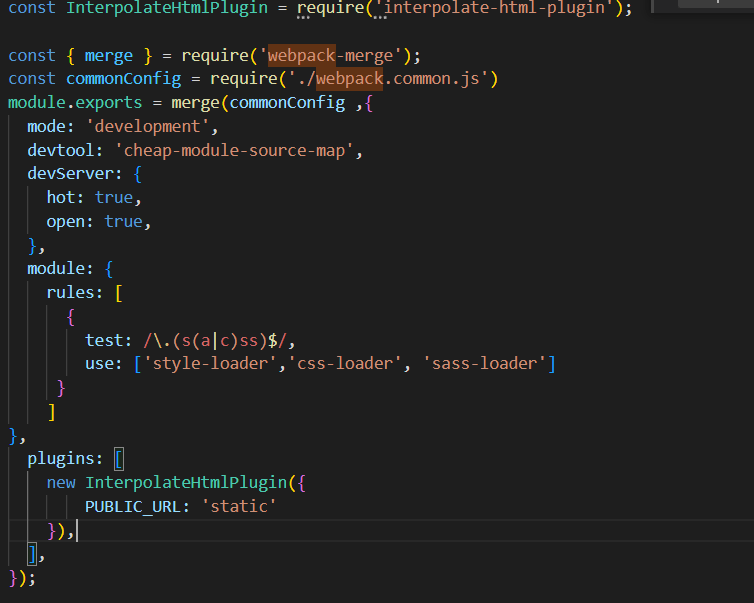Click require before 'webpack-merge'
754x603 pixels.
tap(215, 56)
